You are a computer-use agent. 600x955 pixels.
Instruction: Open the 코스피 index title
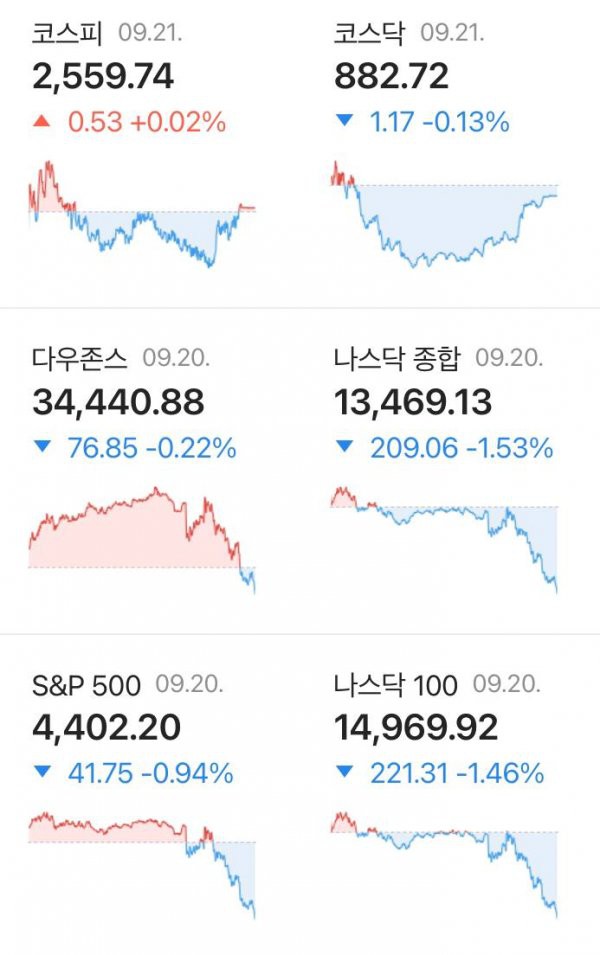(x=67, y=32)
